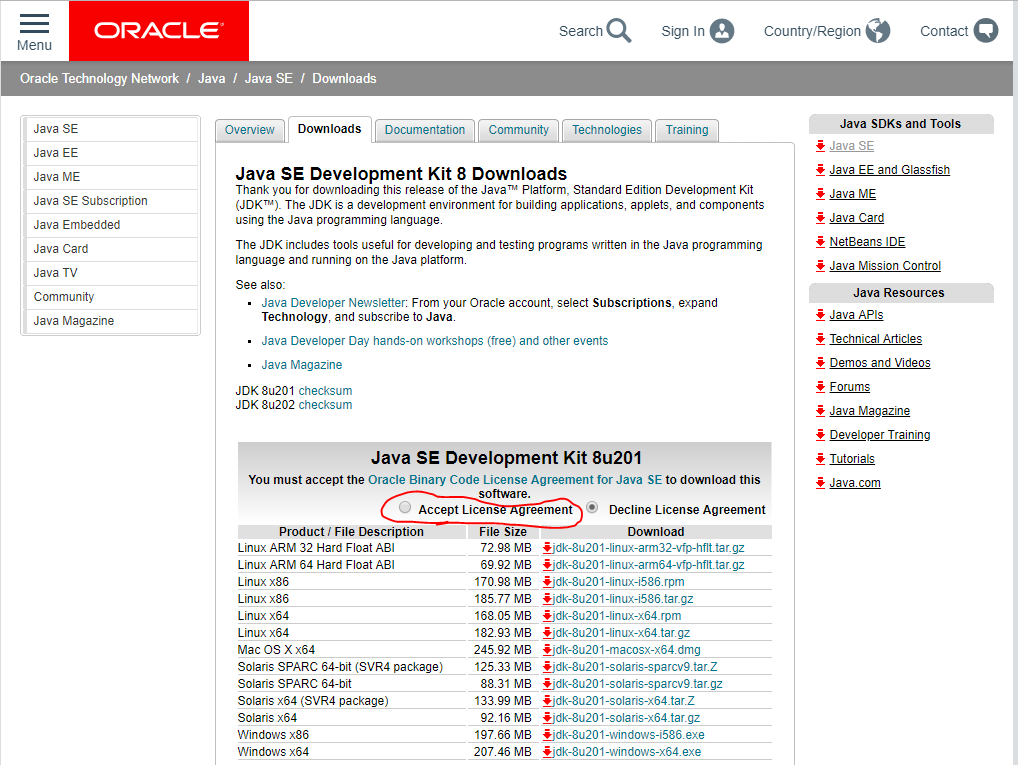Select Decline License Agreement radio button
Screen dimensions: 1018x765
coord(592,507)
